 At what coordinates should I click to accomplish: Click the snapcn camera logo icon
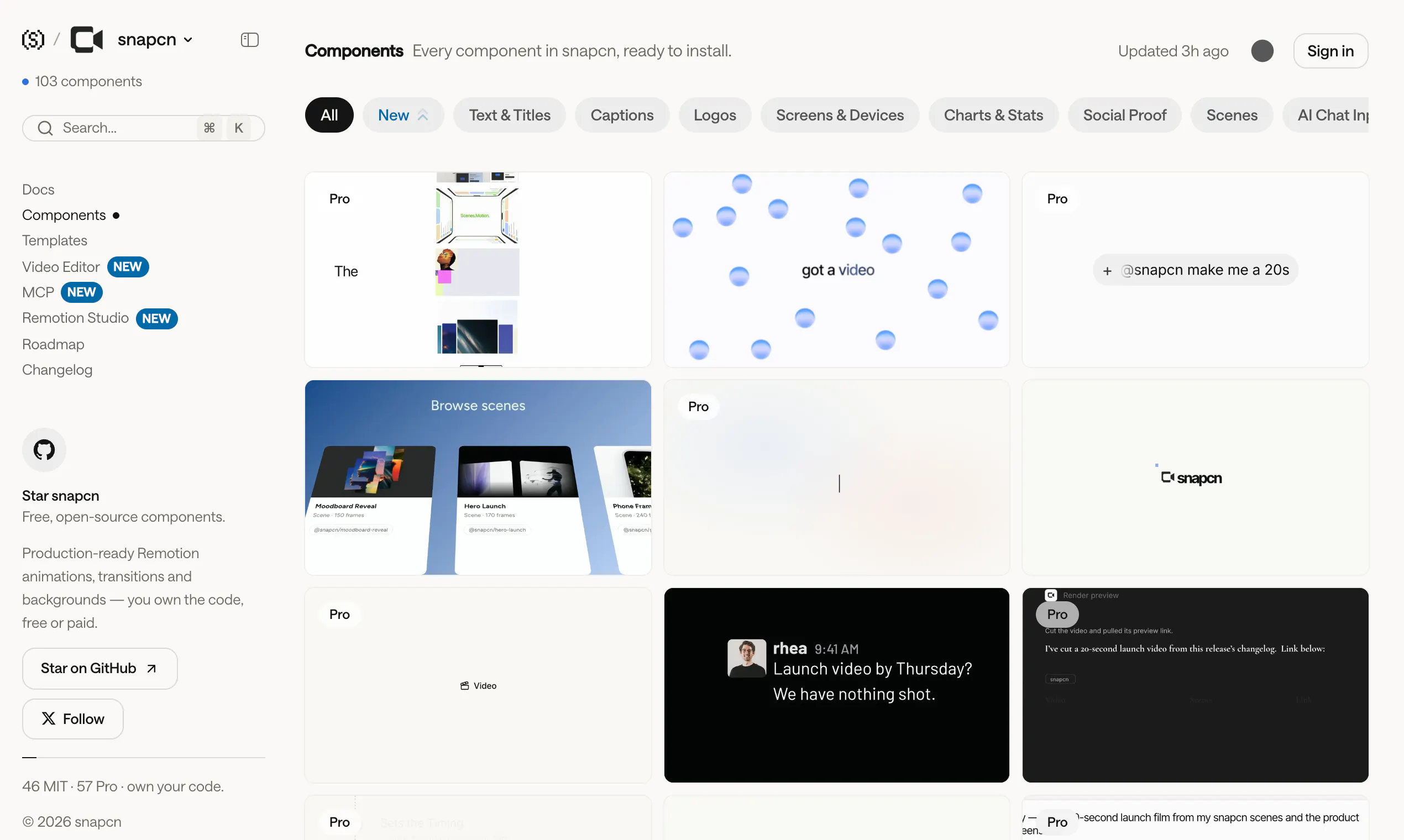pyautogui.click(x=87, y=40)
